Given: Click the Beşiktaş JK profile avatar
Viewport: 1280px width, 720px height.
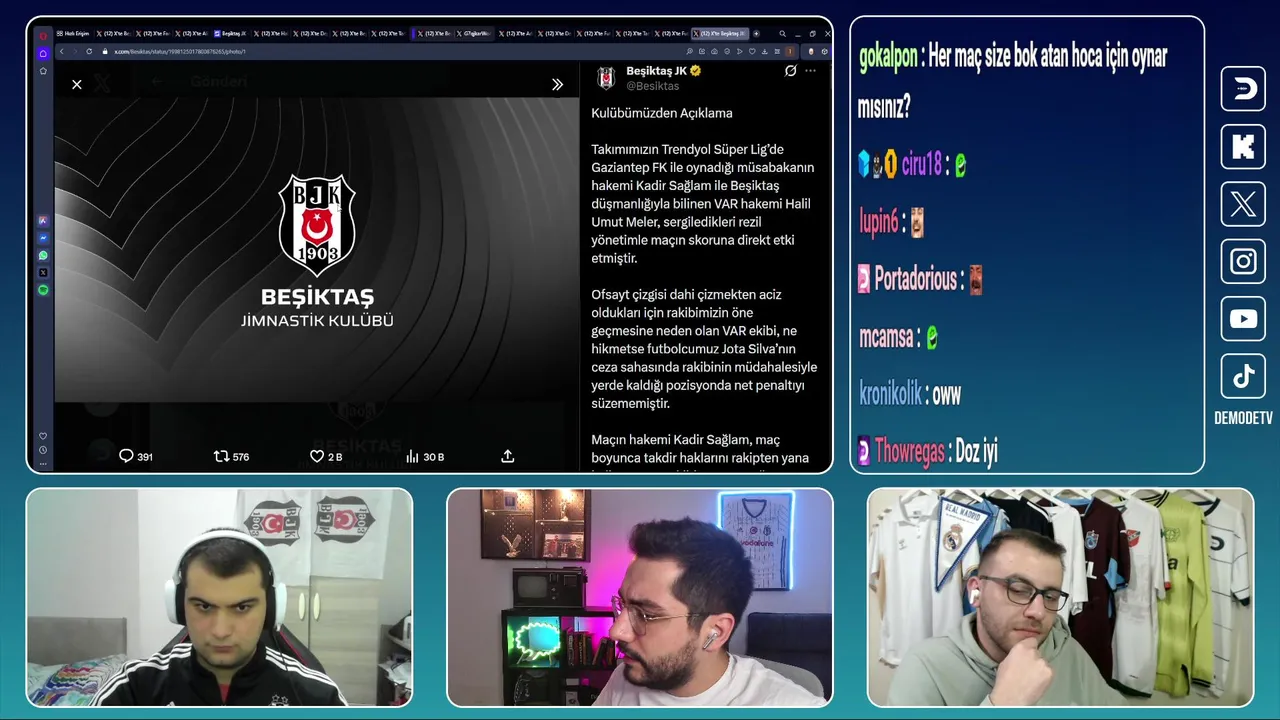Looking at the screenshot, I should click(x=605, y=78).
